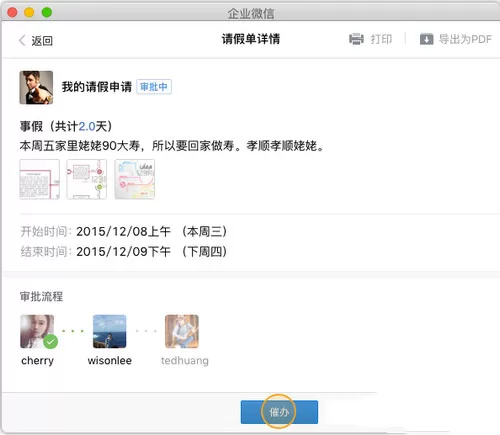The width and height of the screenshot is (500, 435).
Task: Open applicant's profile avatar
Action: coord(36,87)
